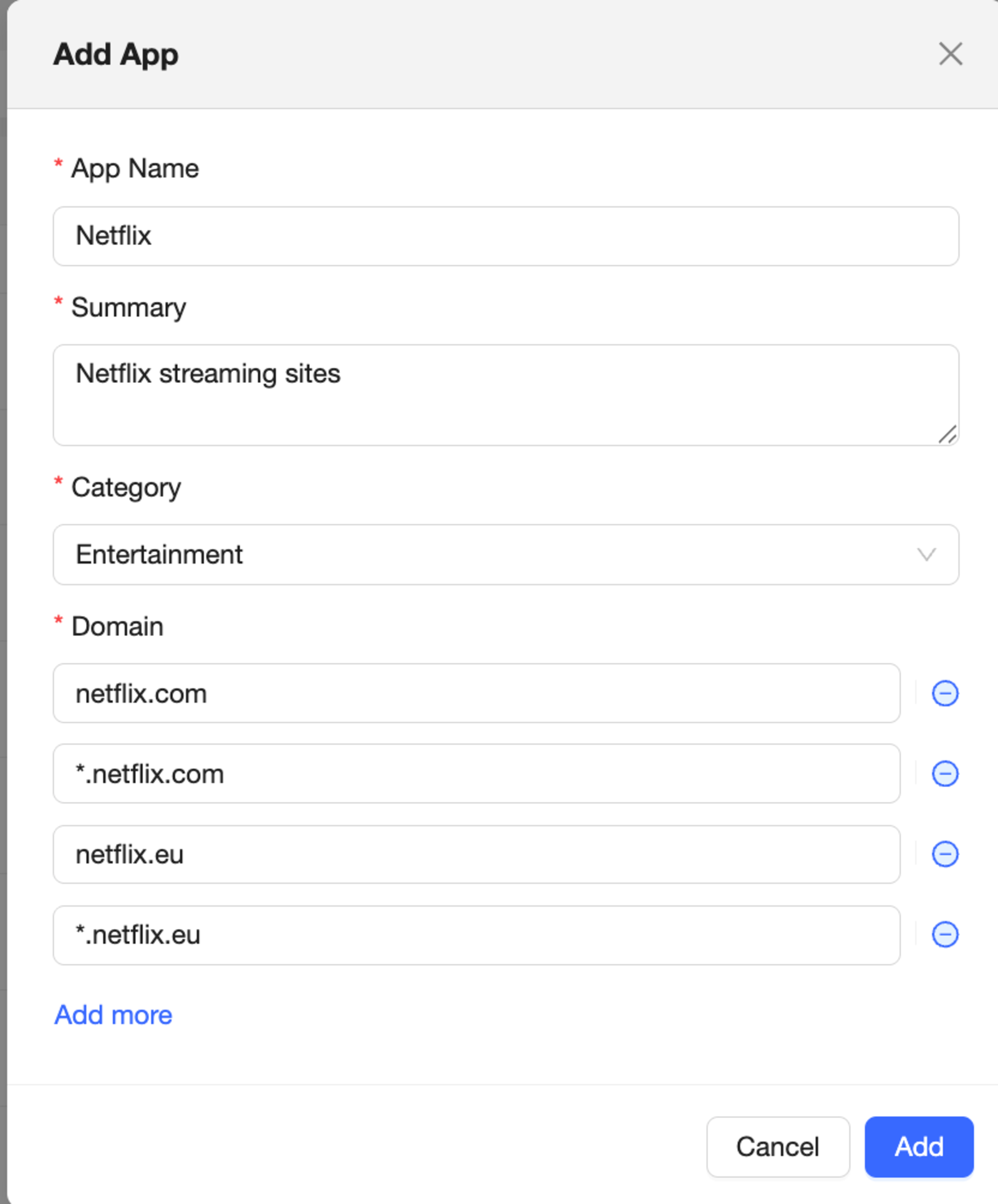Click inside the Summary text area
The width and height of the screenshot is (998, 1204).
point(505,395)
